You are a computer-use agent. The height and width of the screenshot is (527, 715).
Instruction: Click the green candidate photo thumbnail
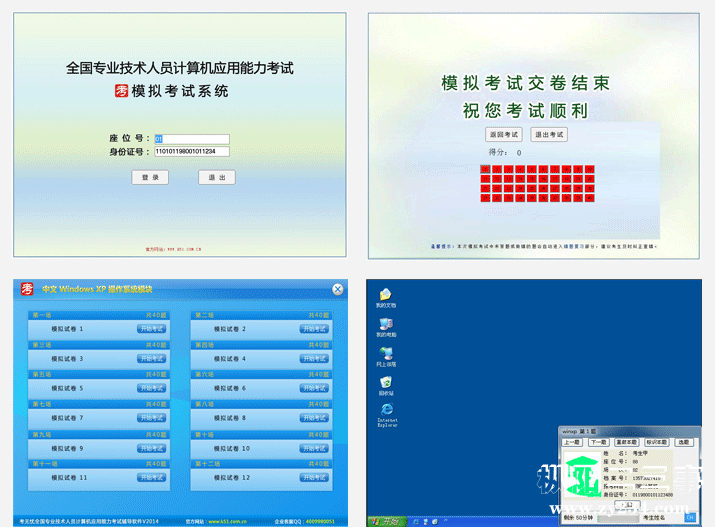(x=581, y=475)
